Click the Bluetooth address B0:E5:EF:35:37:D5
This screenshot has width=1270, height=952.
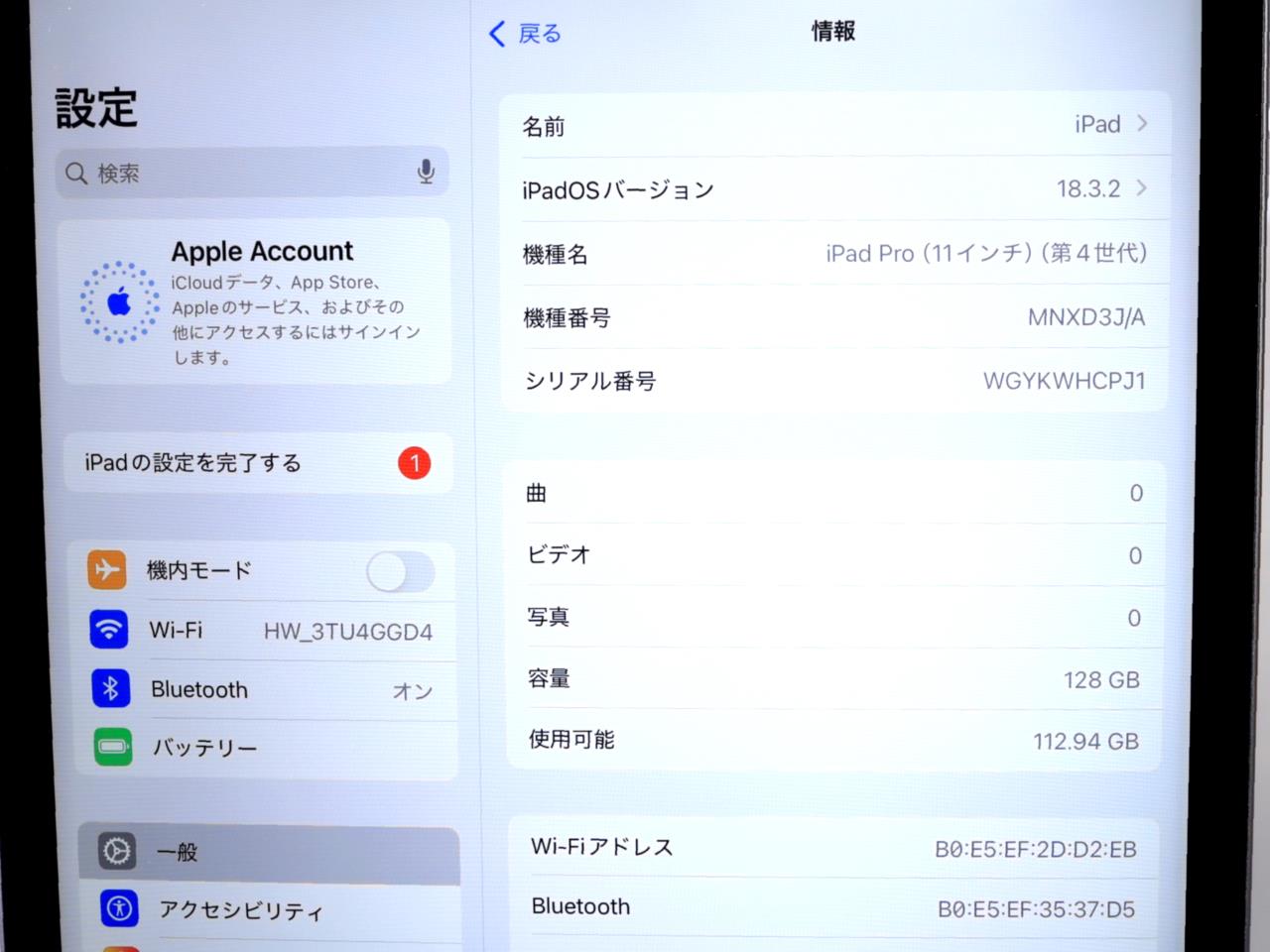(1037, 909)
